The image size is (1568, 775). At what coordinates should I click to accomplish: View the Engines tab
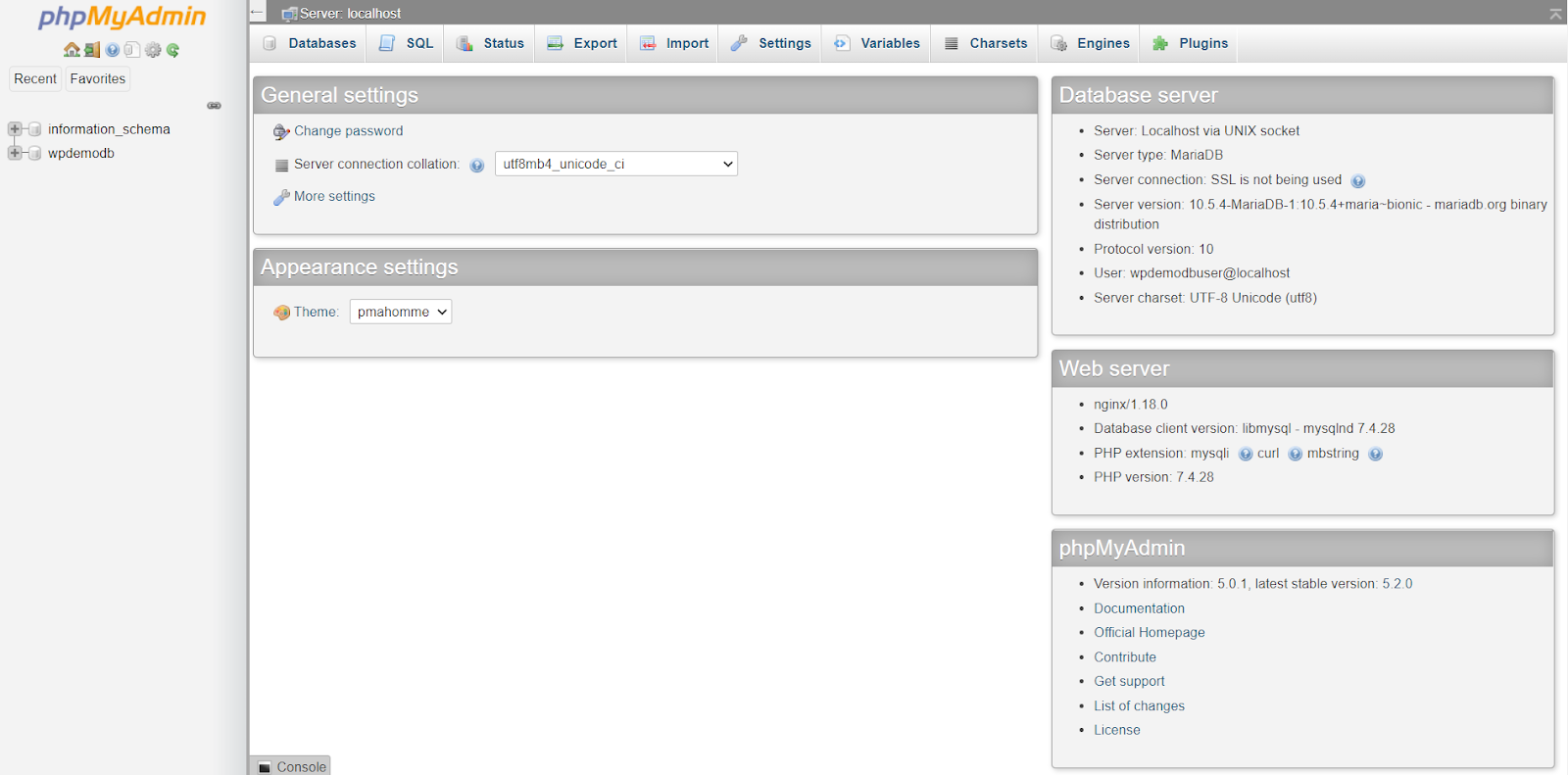click(1090, 43)
